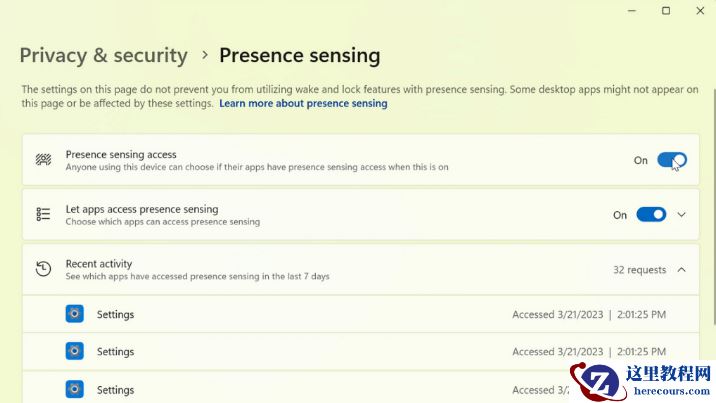
Task: Close the Settings window
Action: (699, 11)
